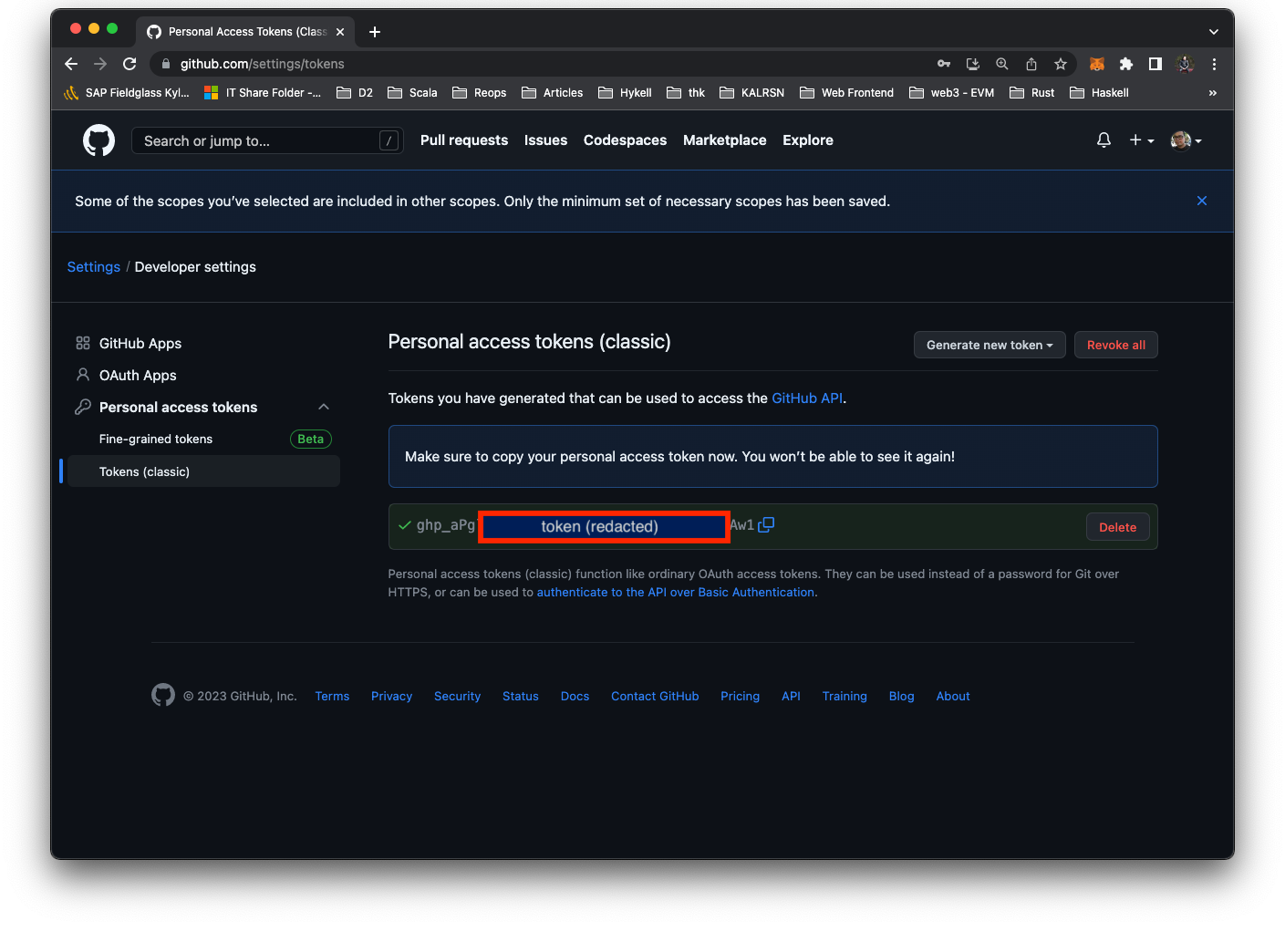Open the Web Frontend bookmark folder
Viewport: 1285px width, 952px height.
(x=847, y=93)
